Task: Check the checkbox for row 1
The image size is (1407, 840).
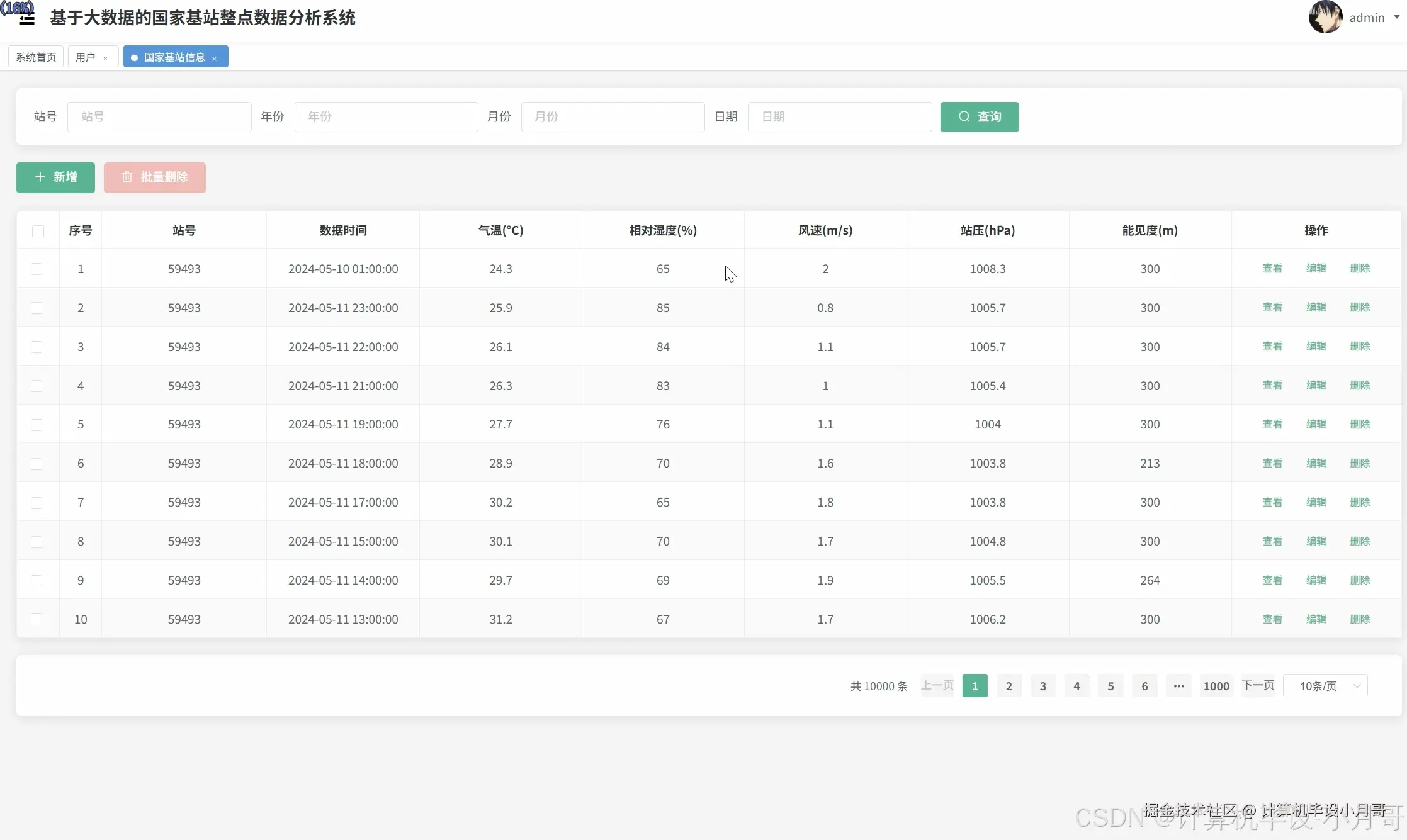Action: click(x=37, y=269)
